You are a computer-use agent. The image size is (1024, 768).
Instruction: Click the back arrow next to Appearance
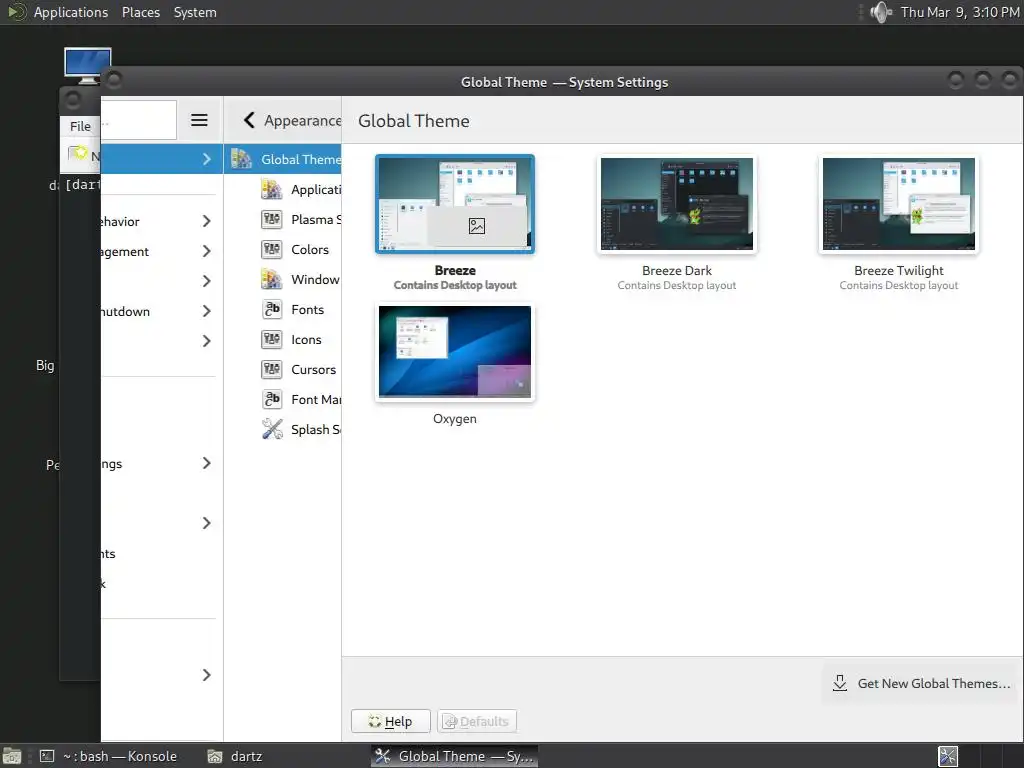pyautogui.click(x=249, y=120)
